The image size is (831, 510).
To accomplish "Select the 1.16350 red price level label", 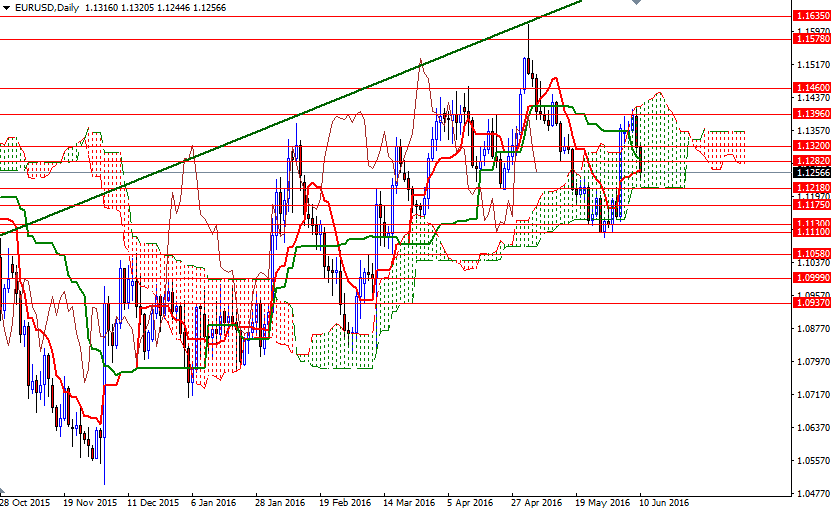I will point(810,17).
